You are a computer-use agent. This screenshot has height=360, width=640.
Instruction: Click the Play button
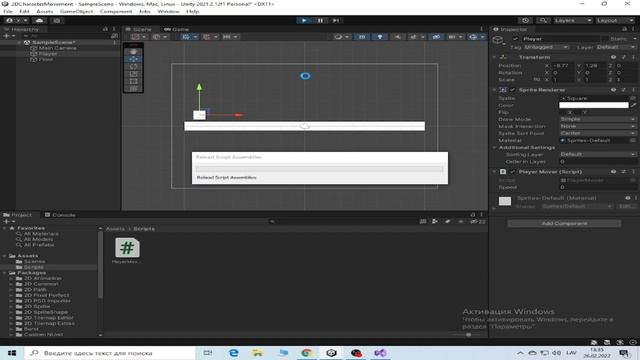(304, 20)
